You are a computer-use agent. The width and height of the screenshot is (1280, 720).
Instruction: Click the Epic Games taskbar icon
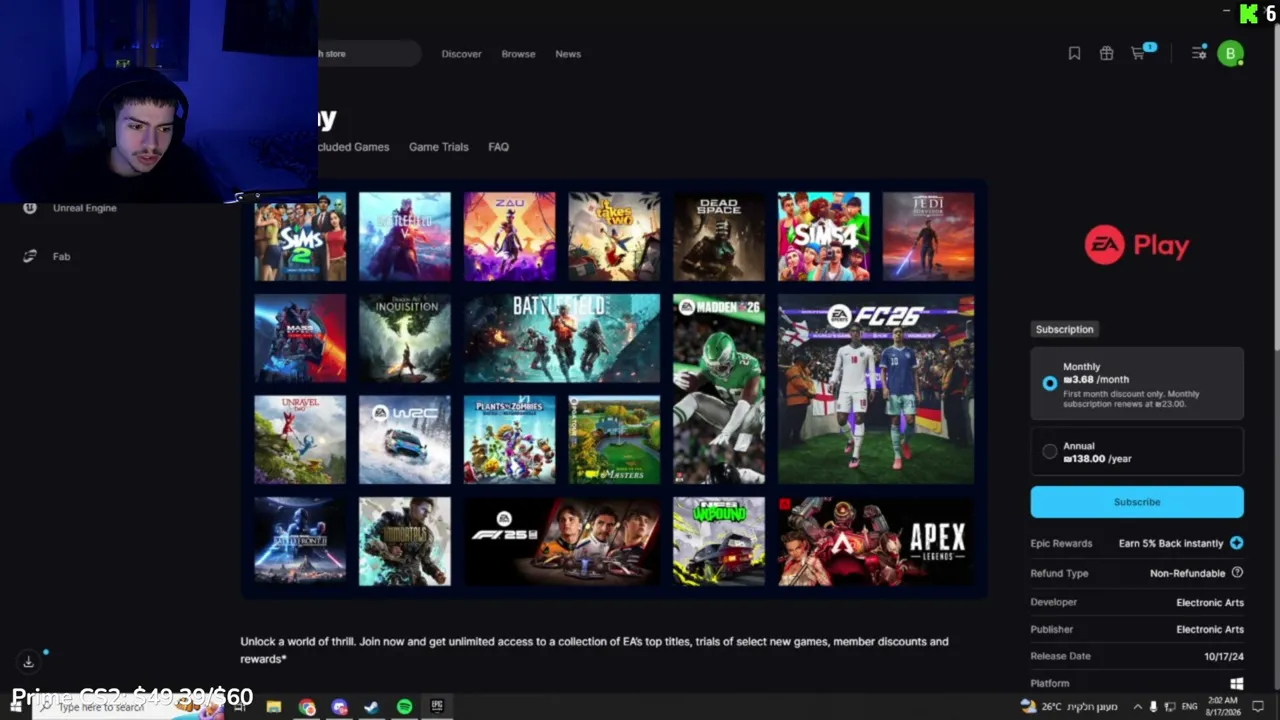[x=437, y=707]
